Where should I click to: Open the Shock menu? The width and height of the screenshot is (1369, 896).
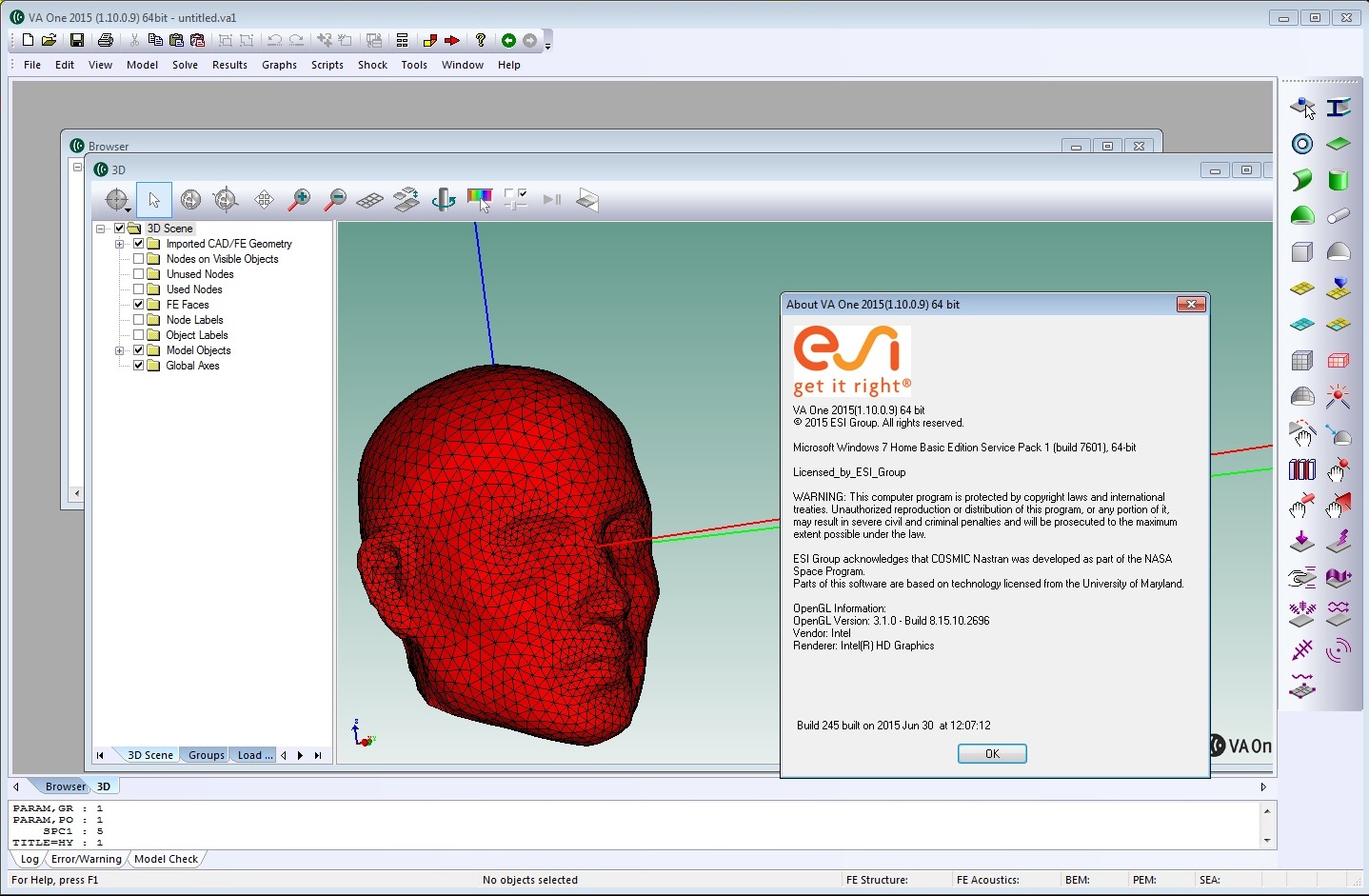(373, 65)
